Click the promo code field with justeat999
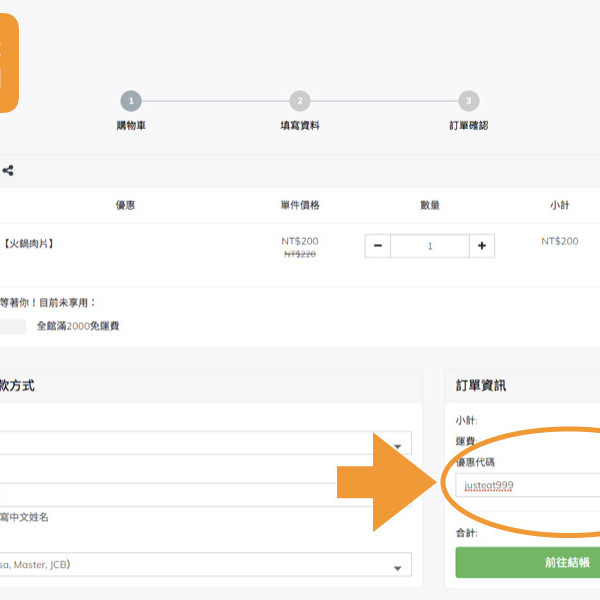 click(527, 486)
